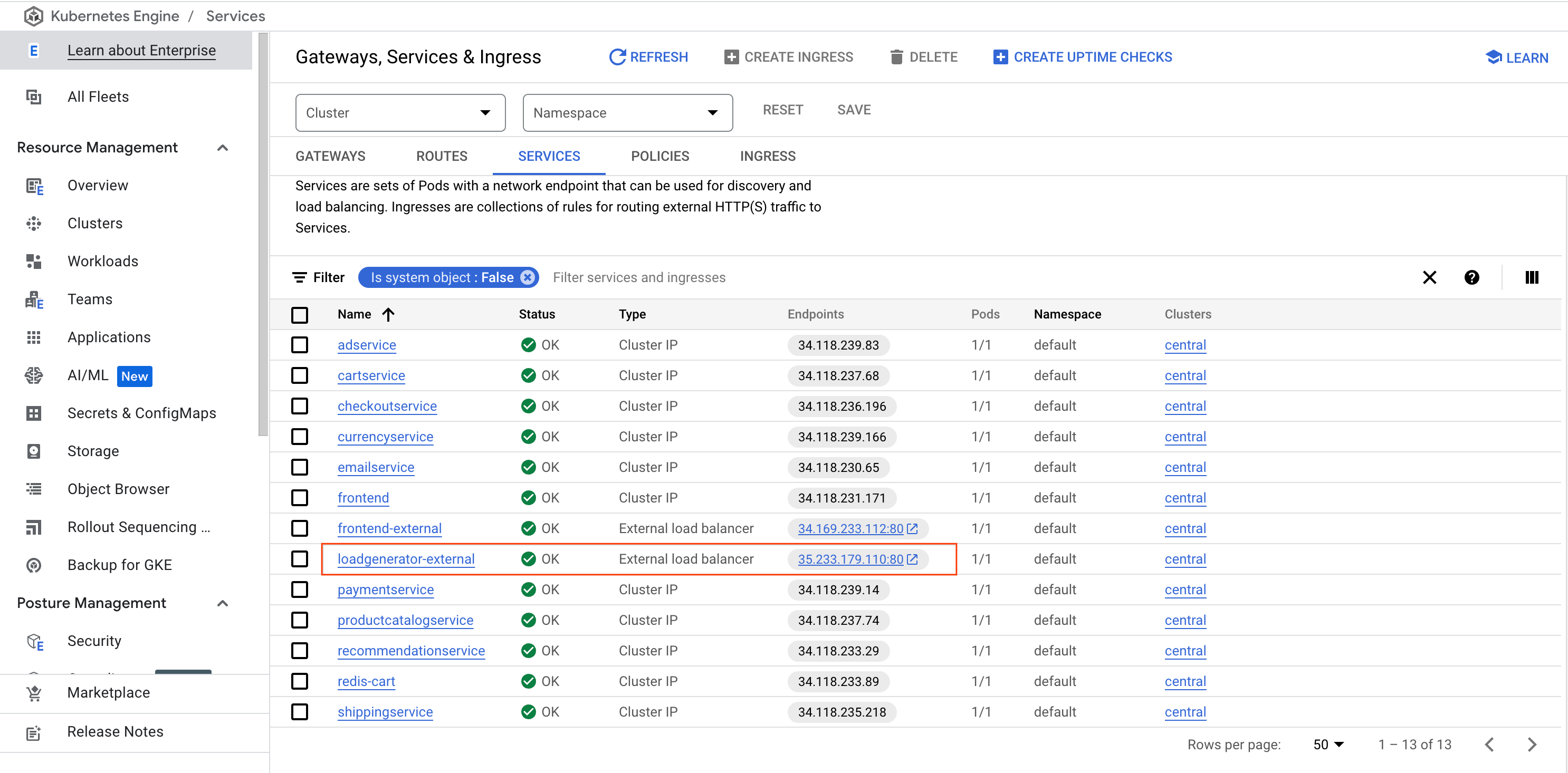1568x773 pixels.
Task: Click the sidebar vertical scrollbar
Action: tap(263, 234)
